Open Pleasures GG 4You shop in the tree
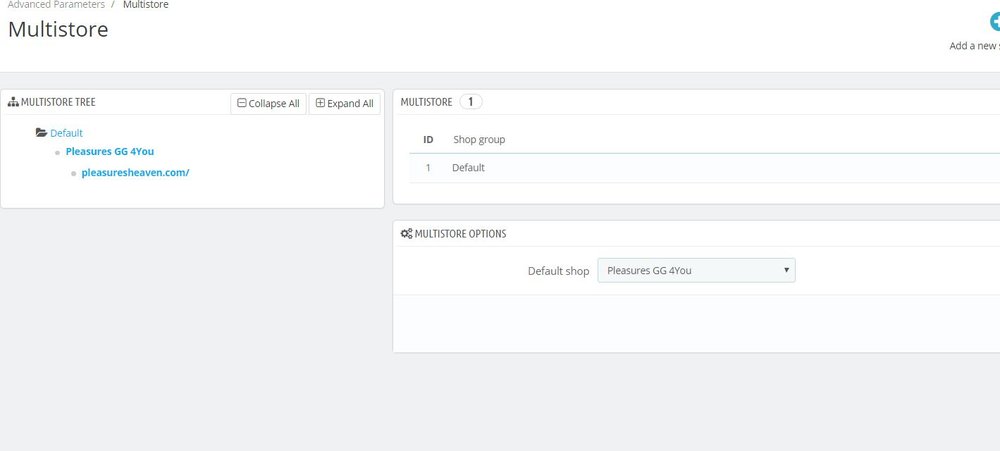1000x451 pixels. [x=110, y=152]
